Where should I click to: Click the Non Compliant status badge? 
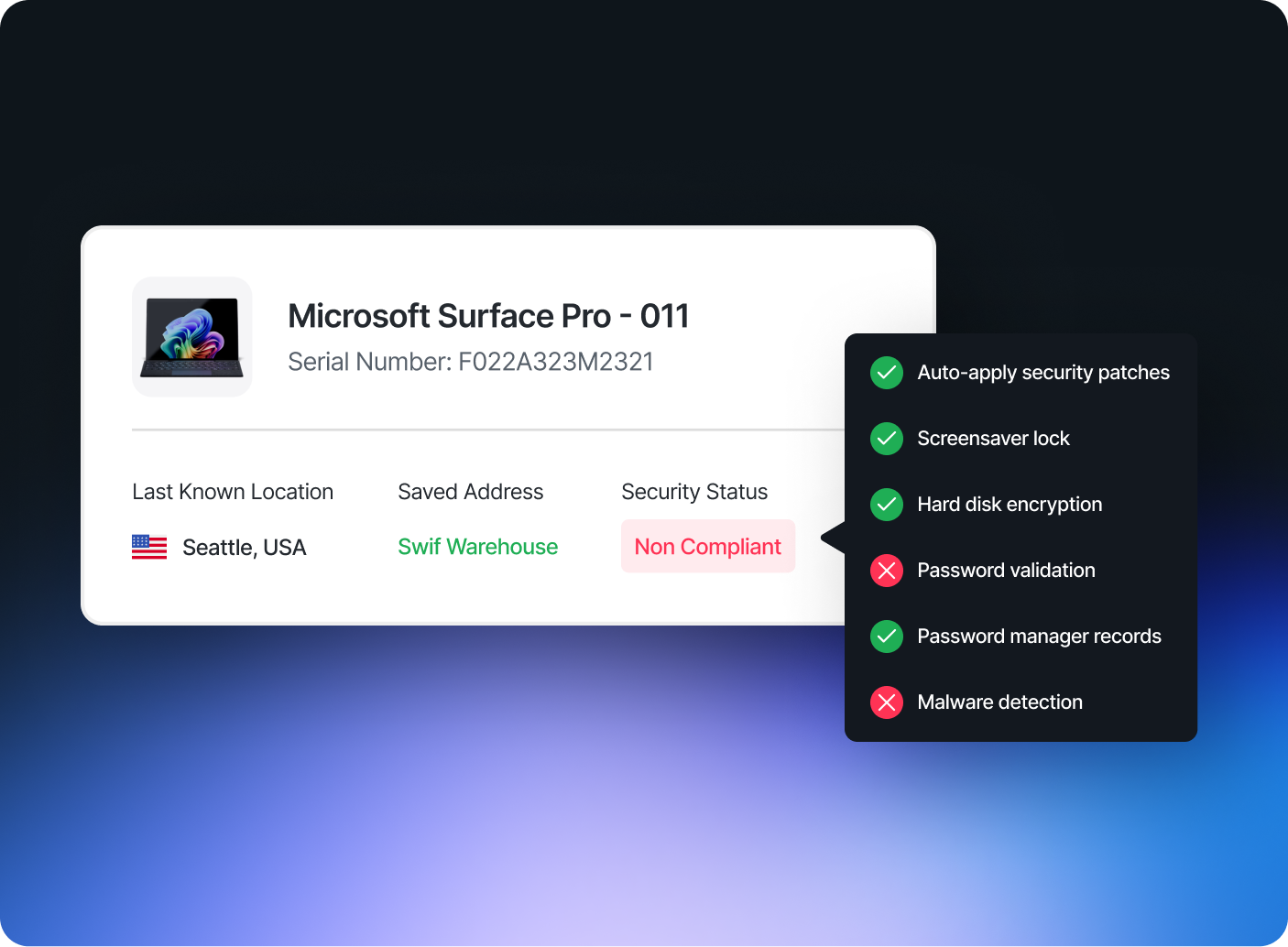pyautogui.click(x=708, y=547)
